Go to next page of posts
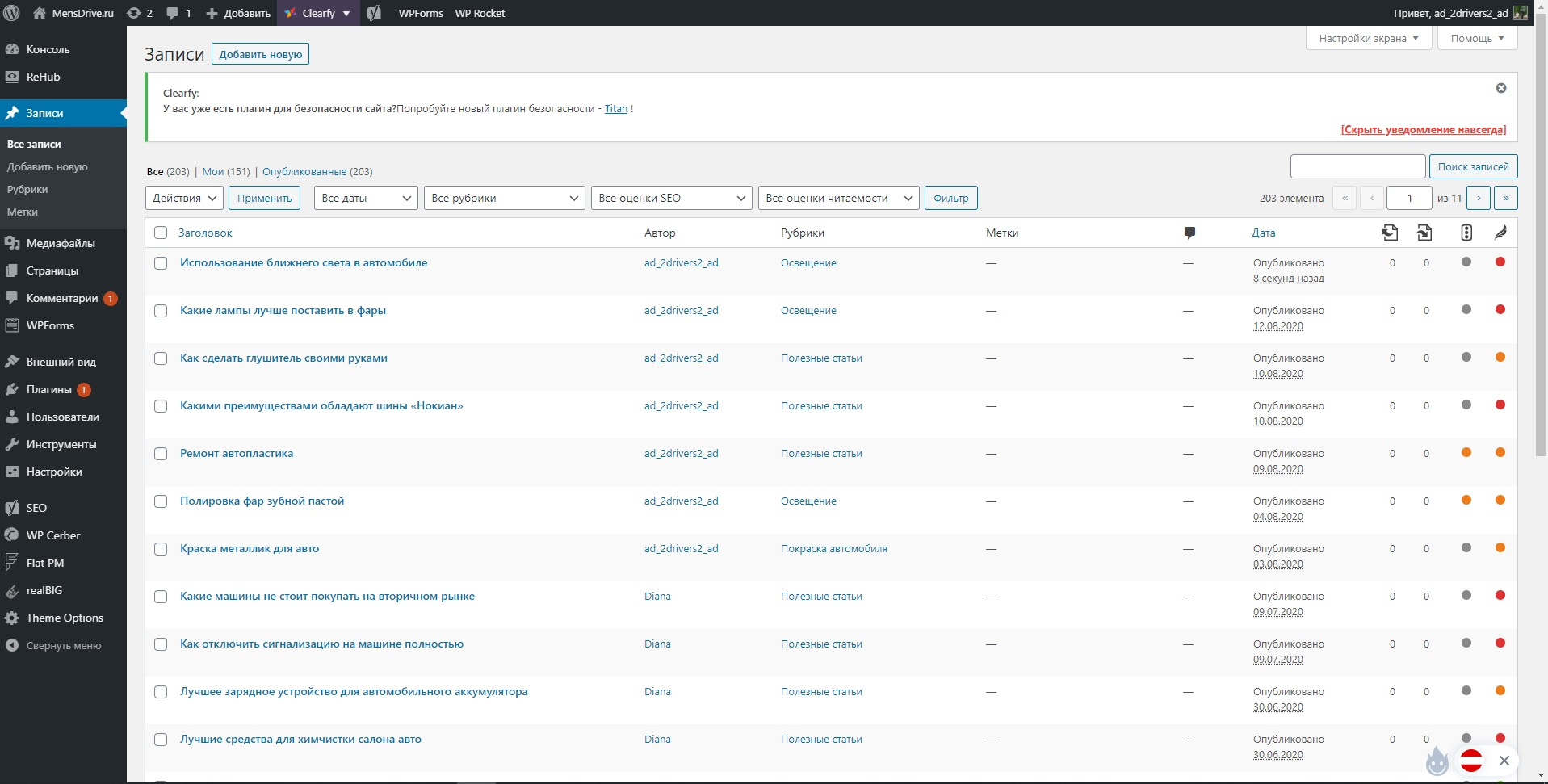The width and height of the screenshot is (1548, 784). tap(1478, 198)
